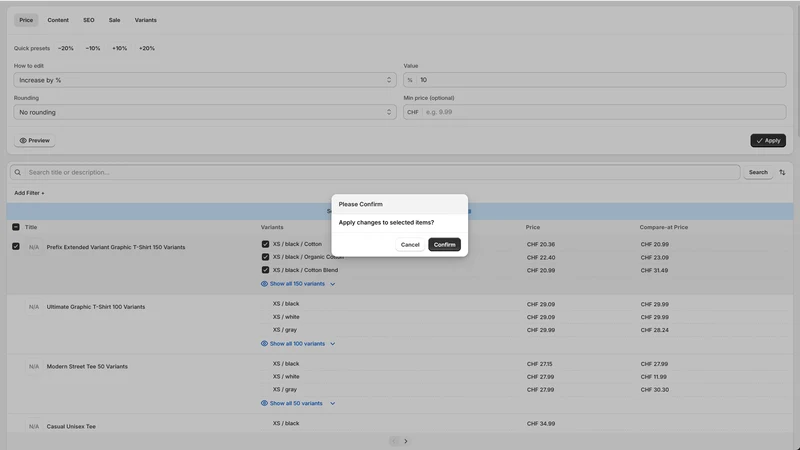Apply the +10% quick preset
Screen dimensions: 800x450
[119, 48]
